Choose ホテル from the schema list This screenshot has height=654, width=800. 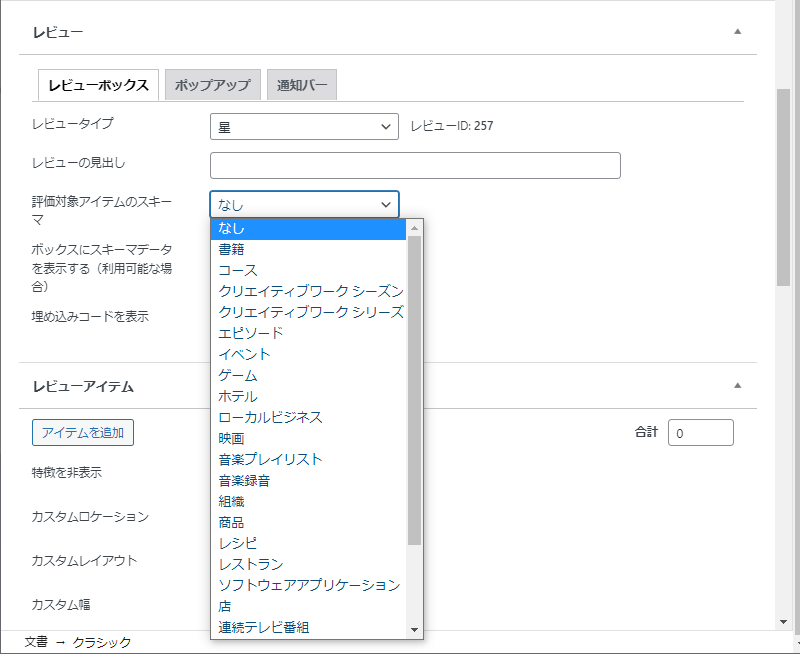tap(308, 396)
